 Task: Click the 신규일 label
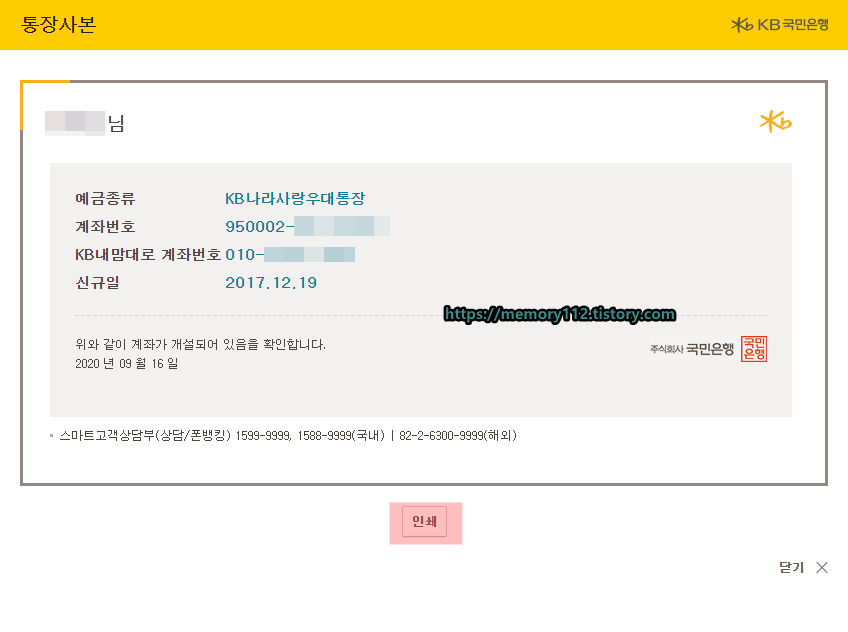97,283
